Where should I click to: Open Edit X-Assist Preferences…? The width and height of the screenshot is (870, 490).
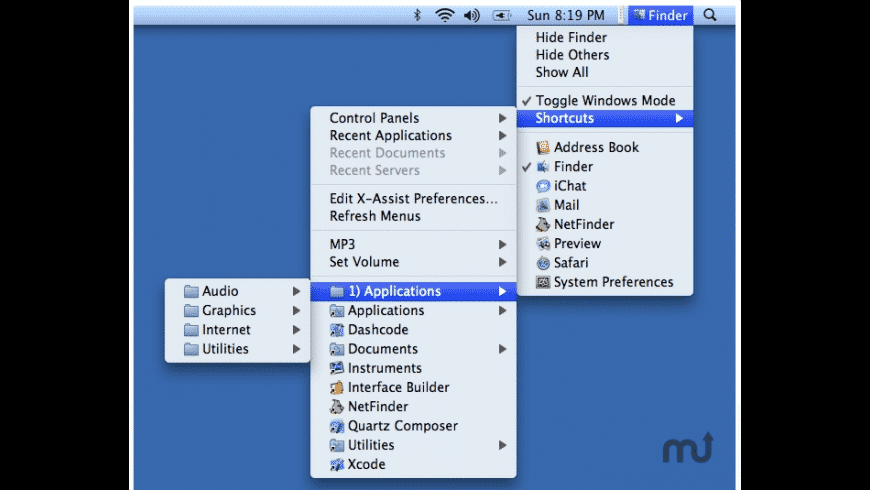click(413, 199)
